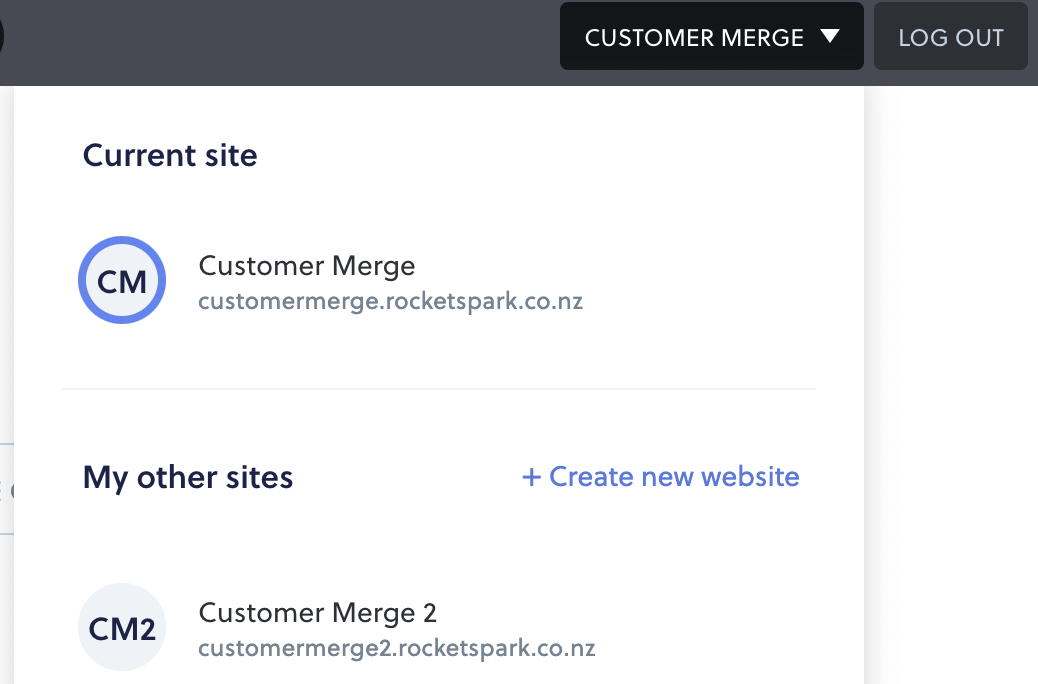Select the Customer Merge site name
1038x684 pixels.
307,266
